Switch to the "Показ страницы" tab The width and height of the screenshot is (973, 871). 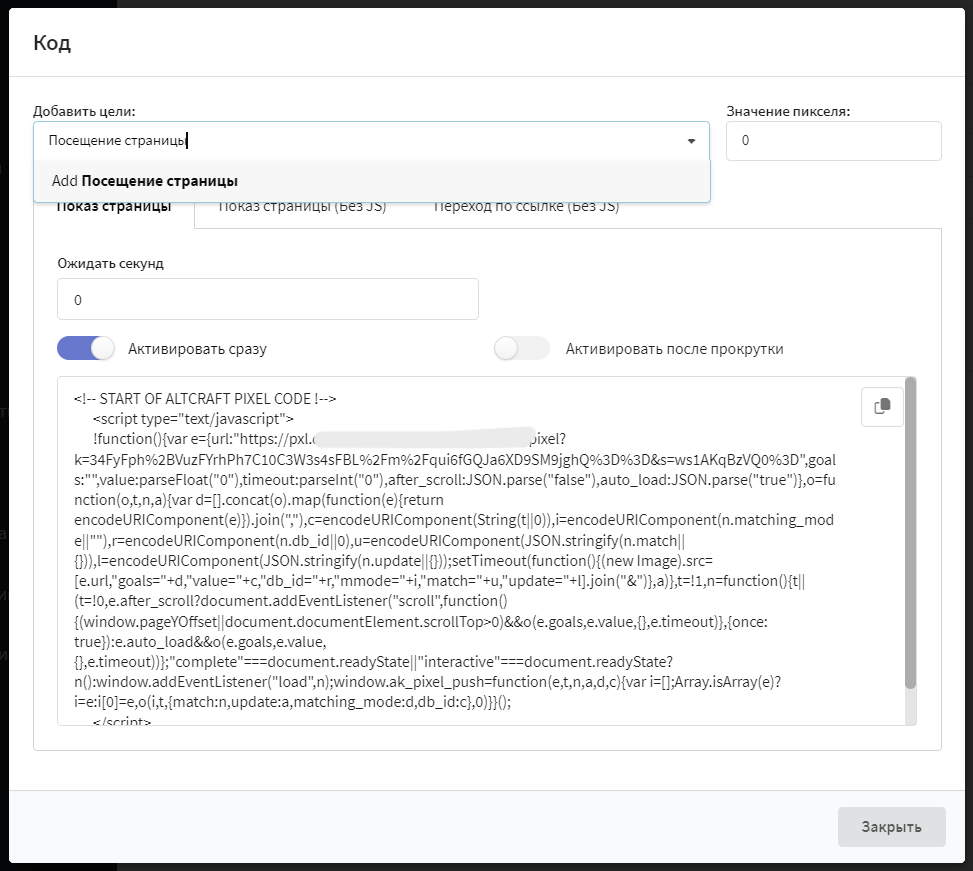point(114,208)
